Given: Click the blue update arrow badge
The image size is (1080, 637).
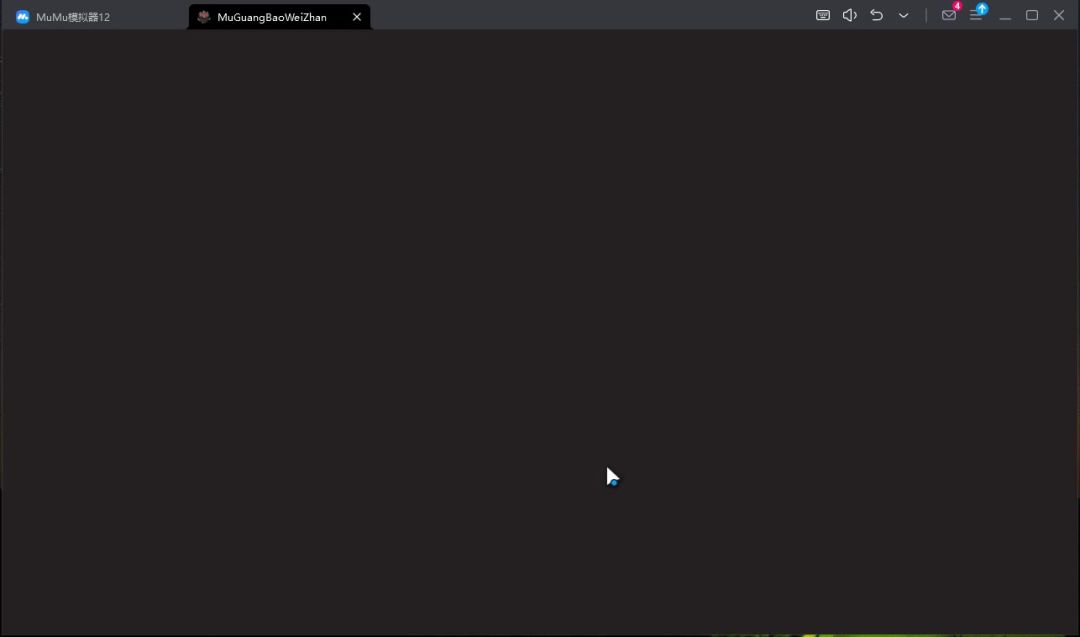Looking at the screenshot, I should (x=982, y=8).
